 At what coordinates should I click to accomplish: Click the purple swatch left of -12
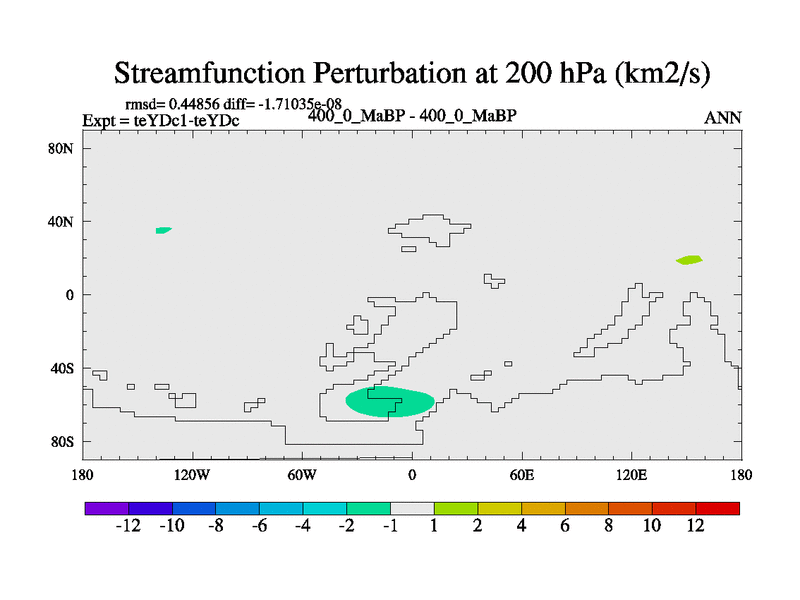(x=106, y=508)
